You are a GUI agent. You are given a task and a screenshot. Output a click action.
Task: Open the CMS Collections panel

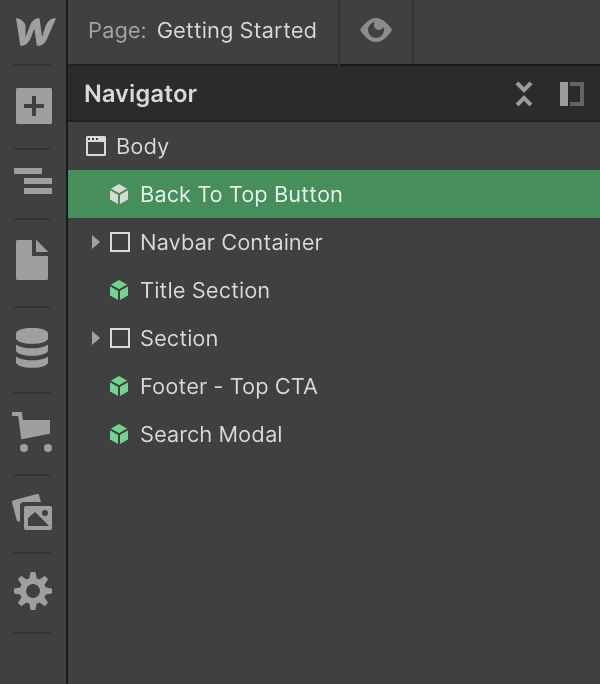(33, 347)
